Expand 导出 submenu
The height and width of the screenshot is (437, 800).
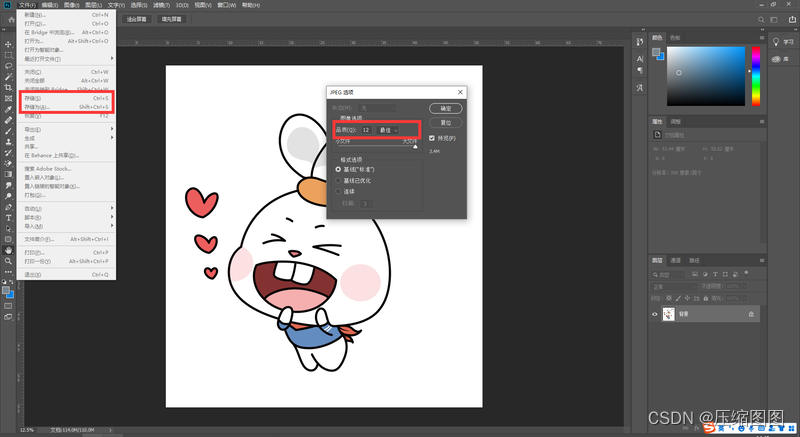(x=68, y=130)
